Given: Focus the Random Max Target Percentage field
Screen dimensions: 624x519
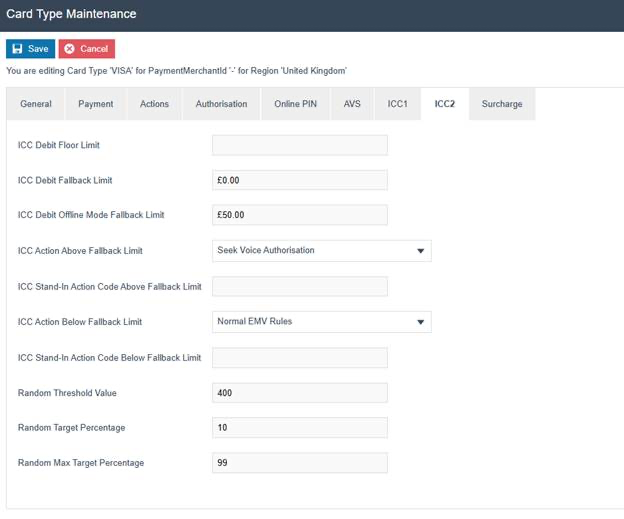Looking at the screenshot, I should click(x=299, y=463).
